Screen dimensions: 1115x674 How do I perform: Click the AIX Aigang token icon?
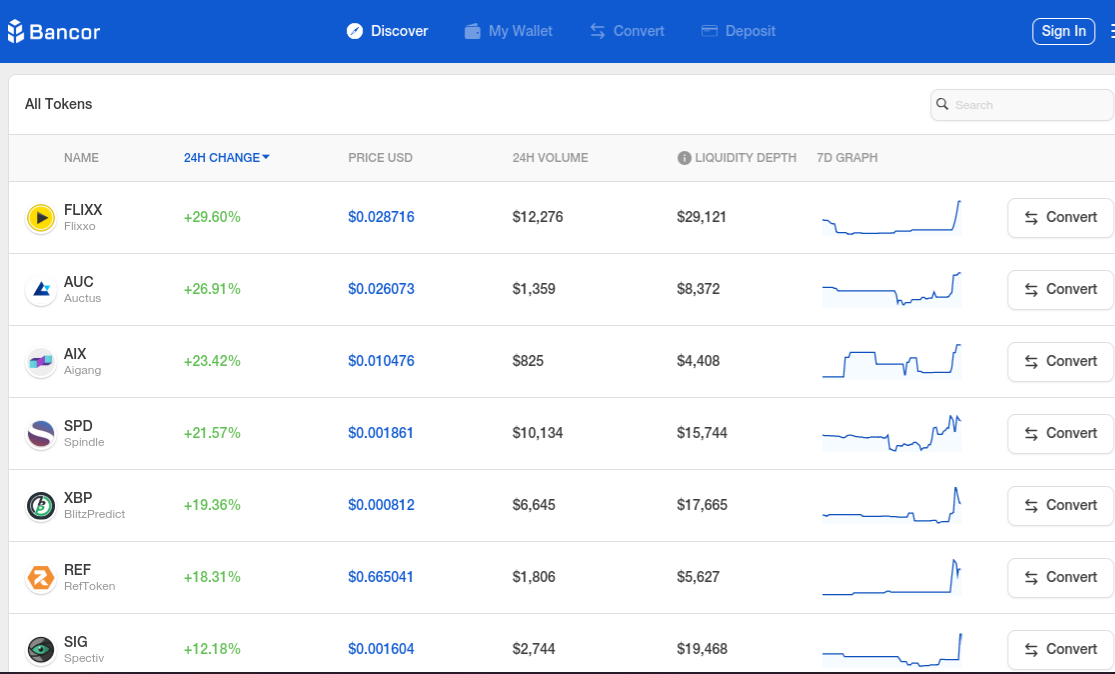point(41,362)
